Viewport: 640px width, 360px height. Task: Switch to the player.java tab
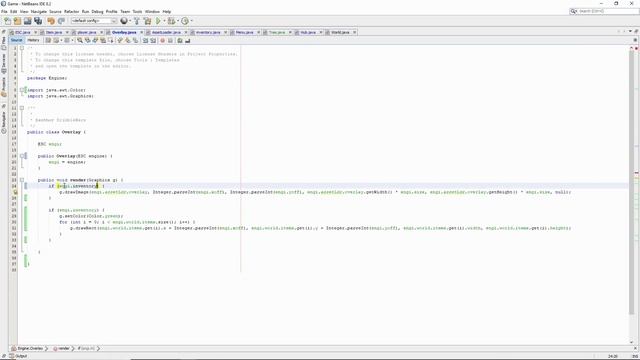[x=87, y=32]
